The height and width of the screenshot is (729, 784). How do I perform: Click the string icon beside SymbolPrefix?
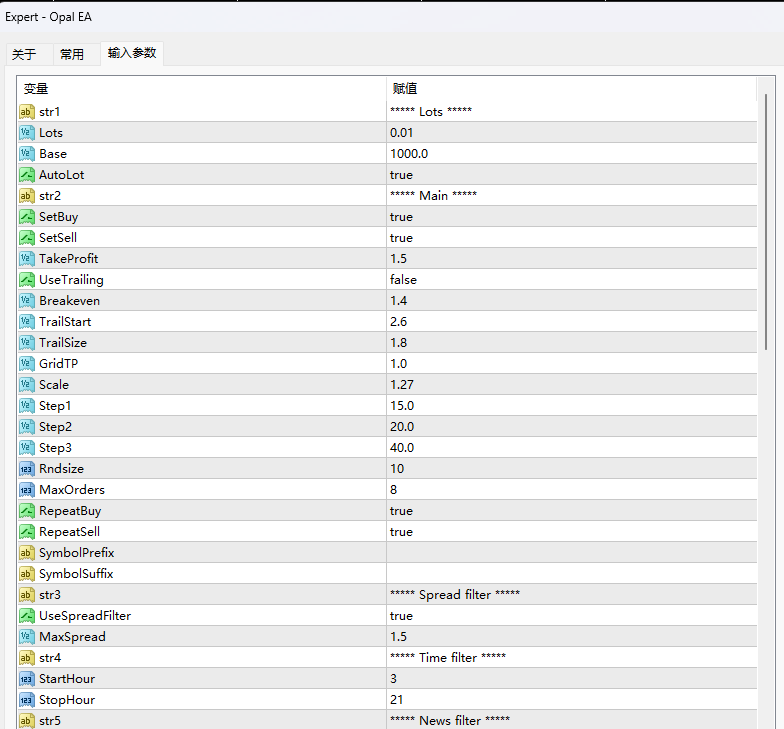click(27, 553)
